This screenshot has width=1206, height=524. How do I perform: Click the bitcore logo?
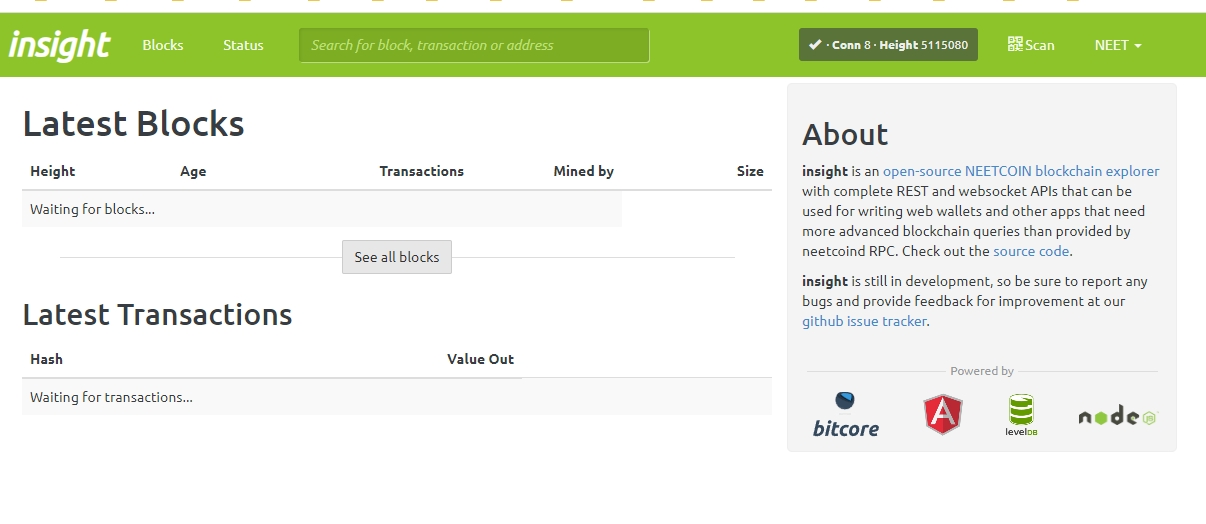(x=845, y=415)
